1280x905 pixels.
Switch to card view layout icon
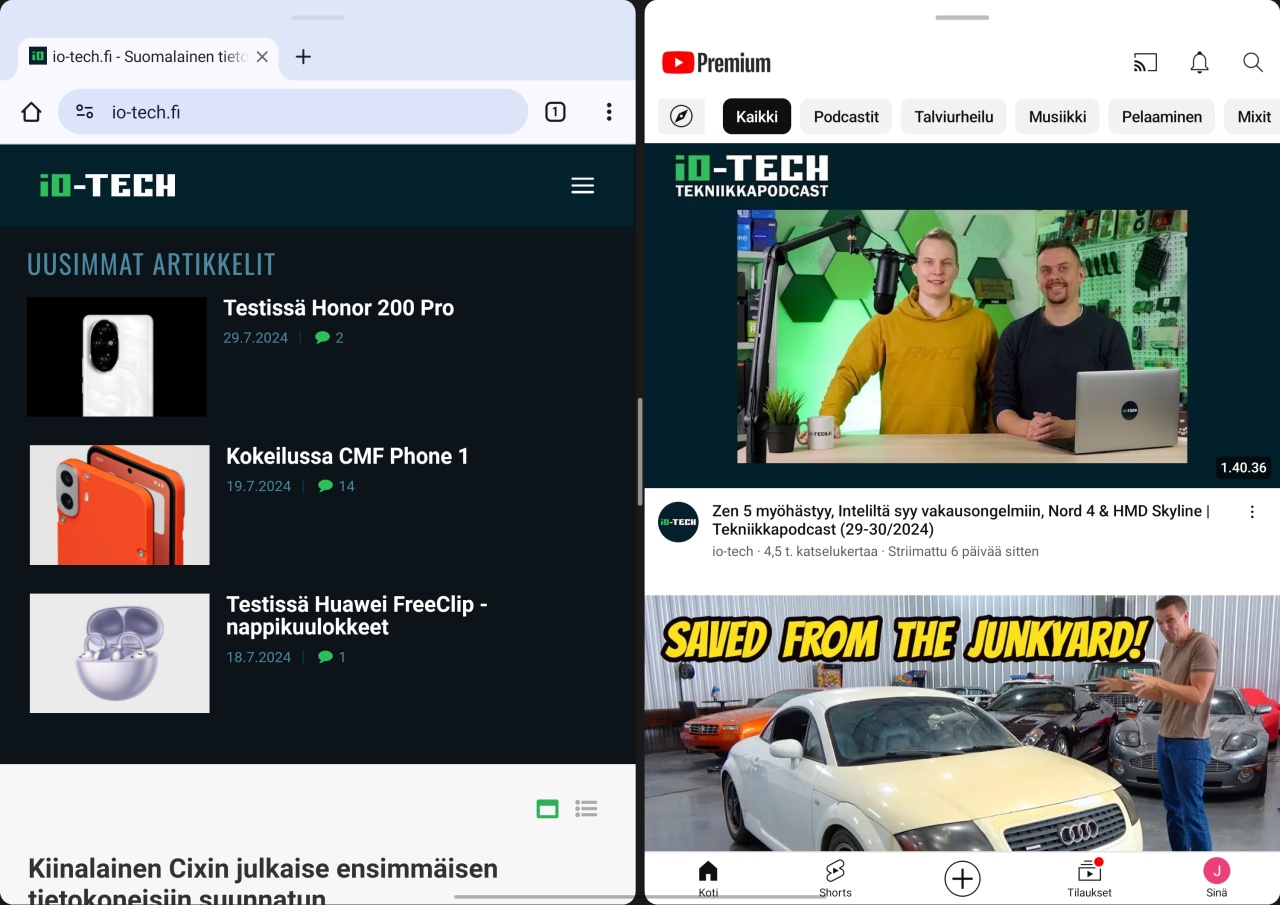pos(547,809)
